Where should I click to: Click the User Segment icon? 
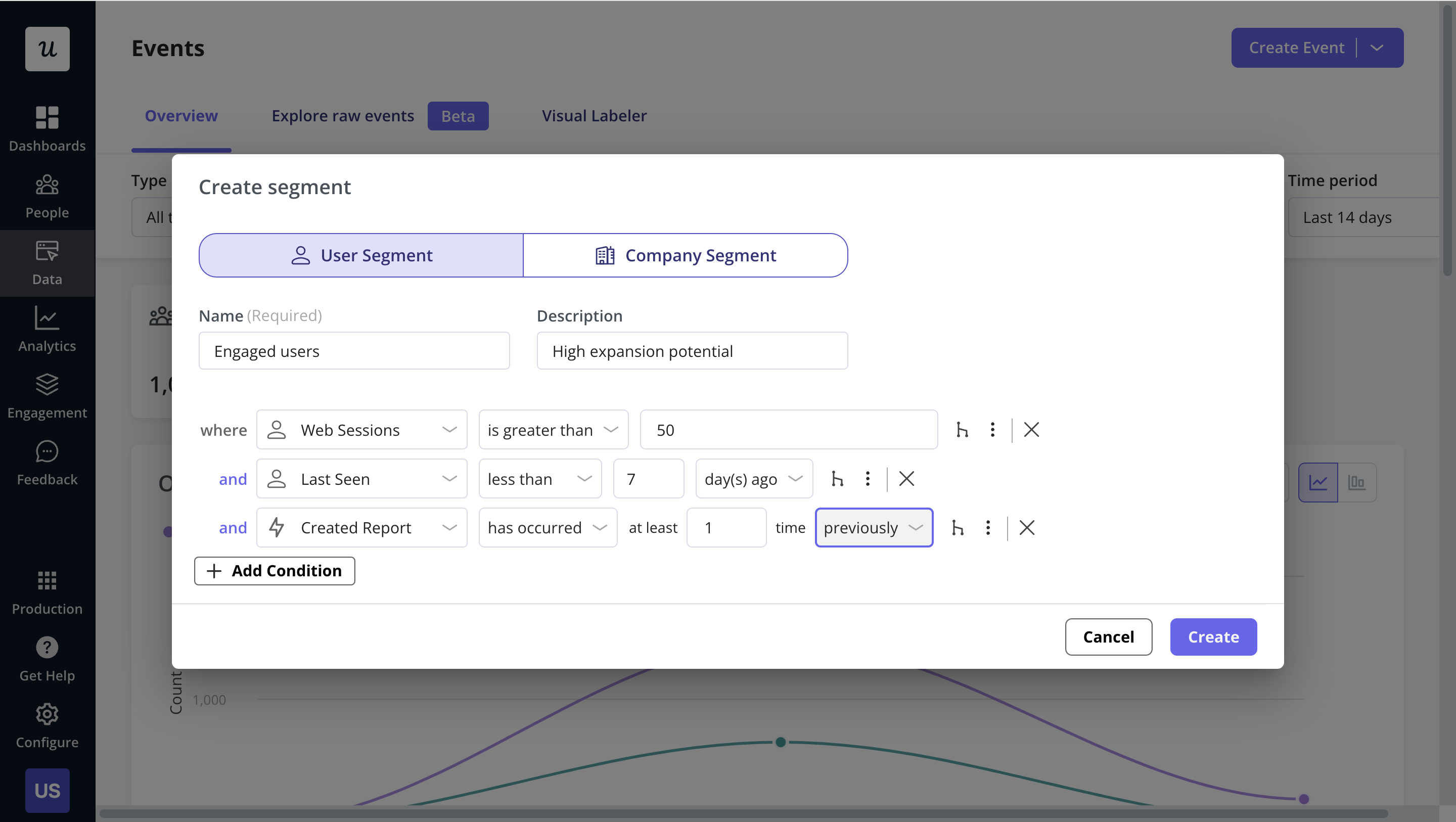pos(299,255)
